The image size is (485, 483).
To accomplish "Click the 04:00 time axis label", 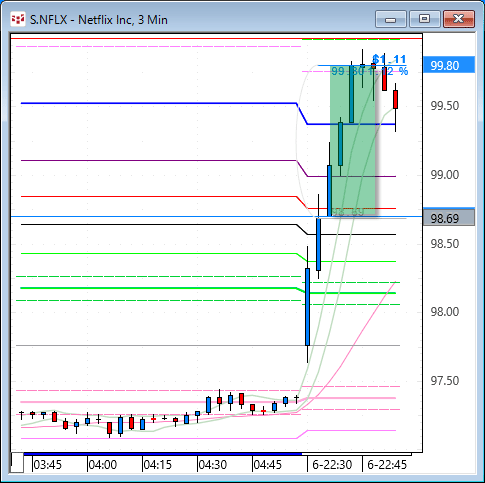I will pyautogui.click(x=103, y=464).
